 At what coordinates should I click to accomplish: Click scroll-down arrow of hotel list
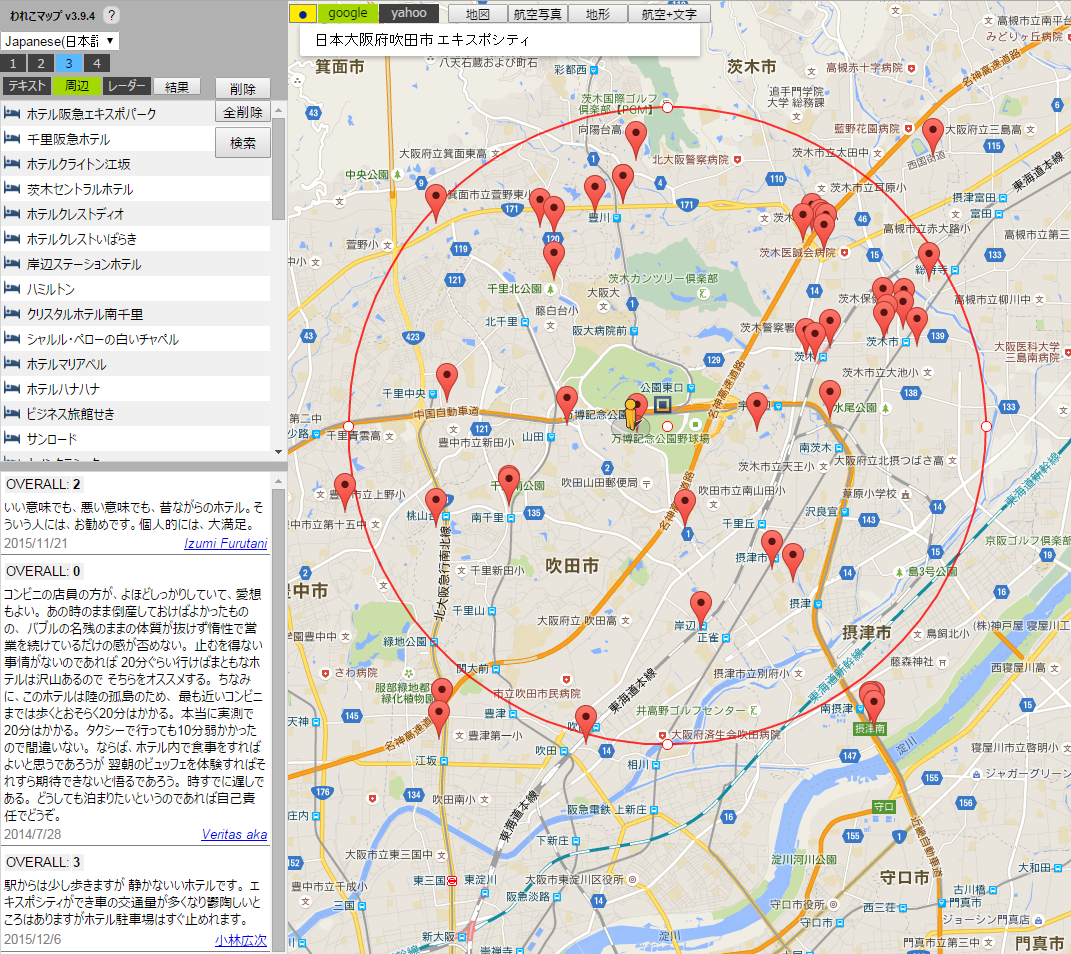[278, 451]
